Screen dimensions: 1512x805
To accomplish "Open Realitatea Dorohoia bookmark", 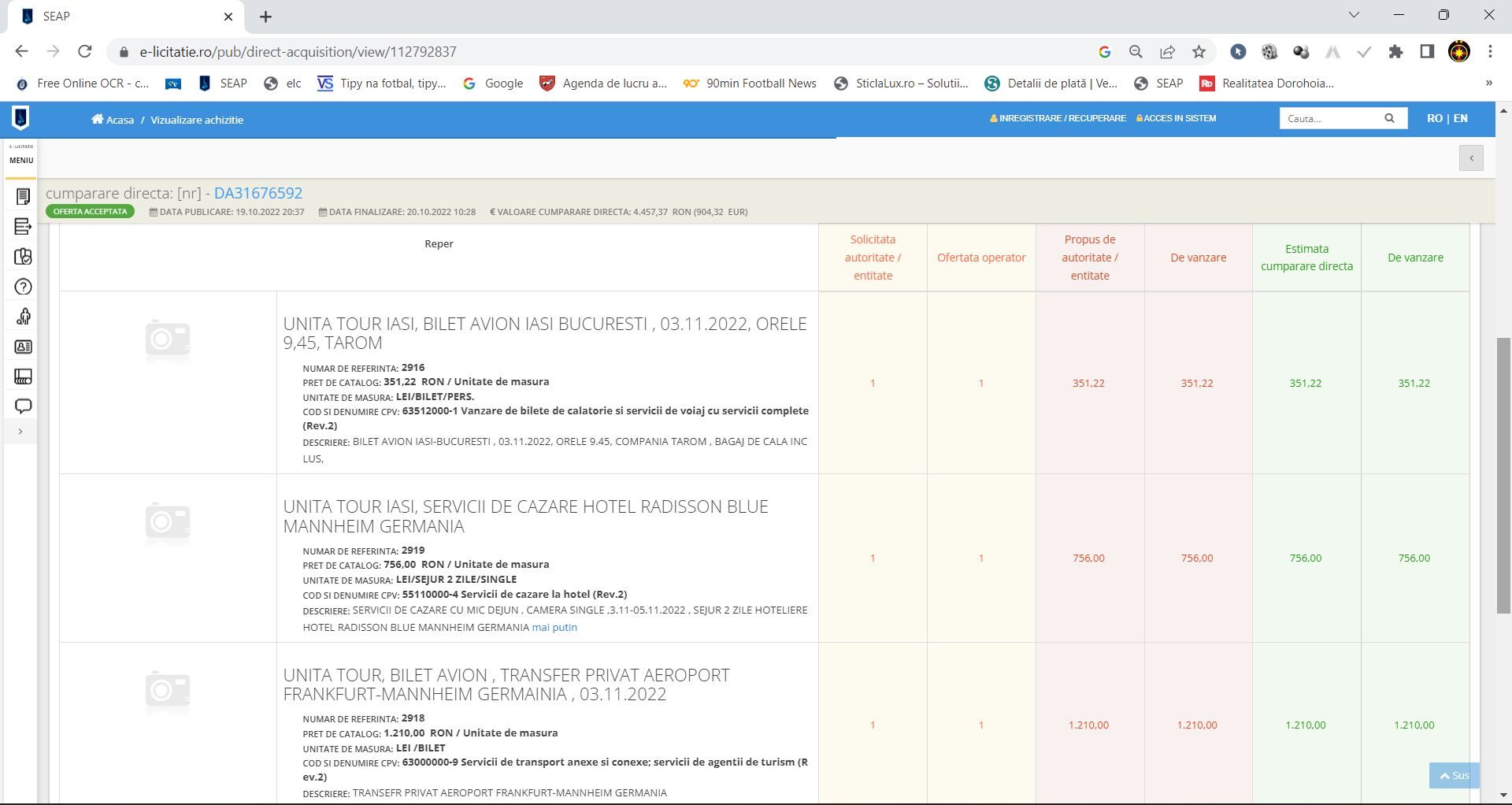I will point(1267,83).
